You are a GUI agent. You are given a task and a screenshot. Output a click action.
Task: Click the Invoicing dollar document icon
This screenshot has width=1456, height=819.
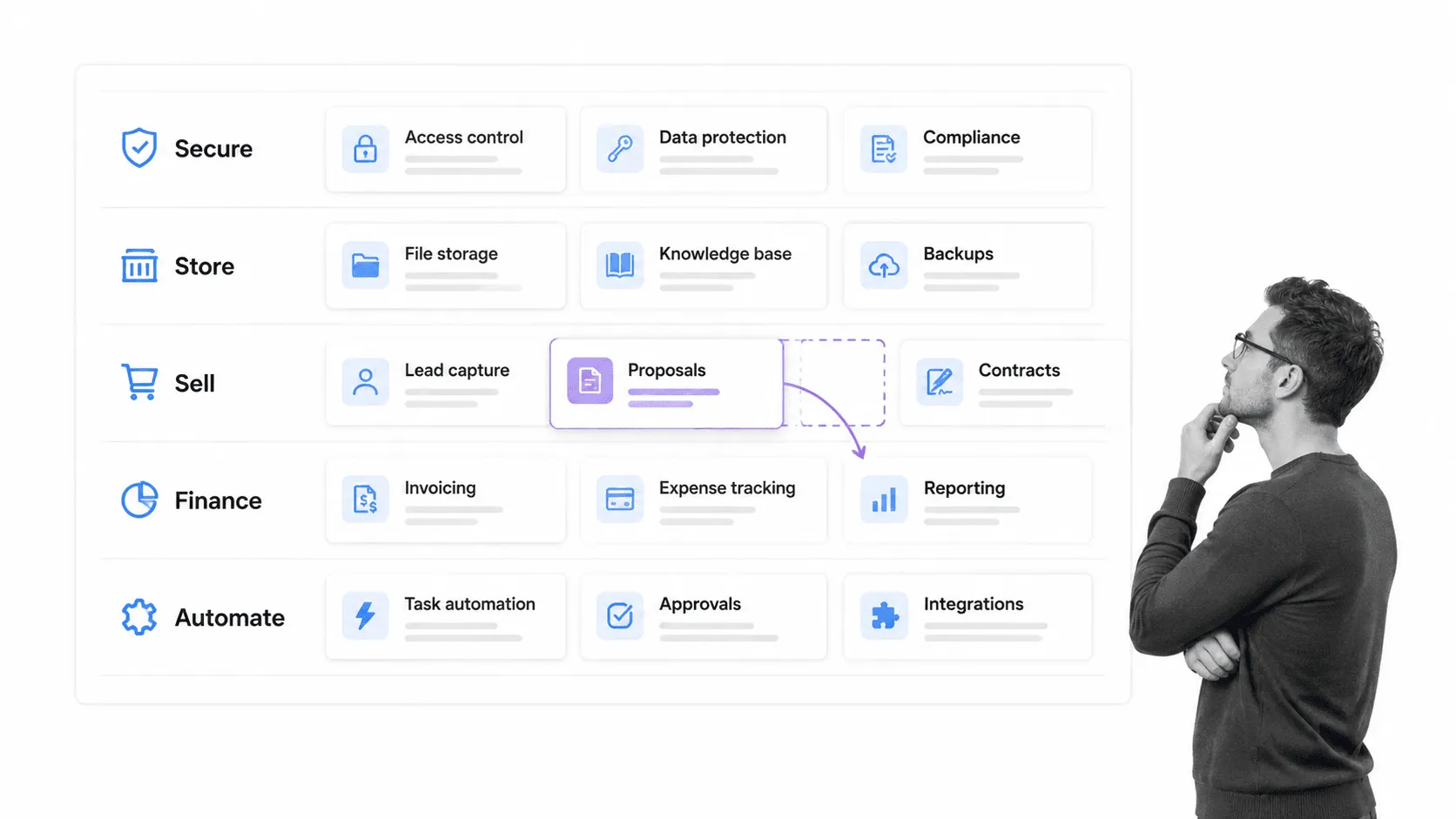366,500
